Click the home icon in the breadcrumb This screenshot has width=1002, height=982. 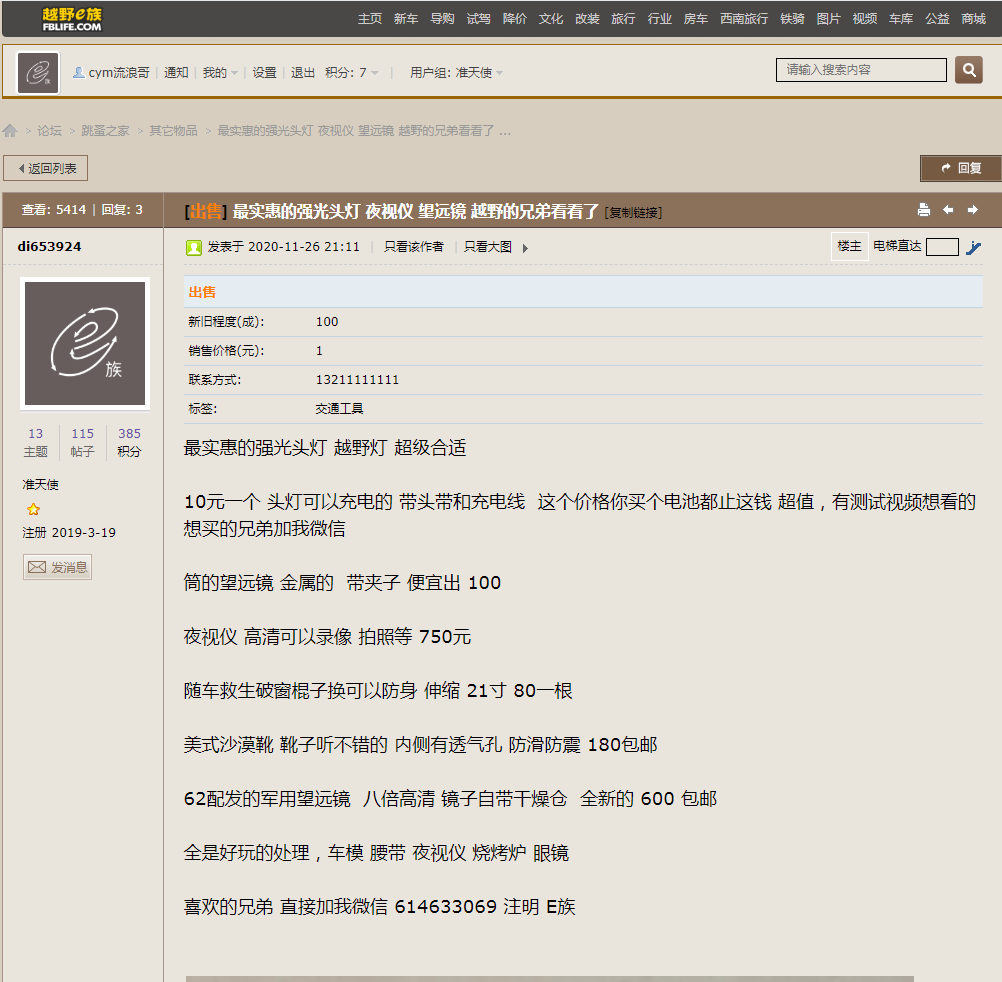pos(10,130)
